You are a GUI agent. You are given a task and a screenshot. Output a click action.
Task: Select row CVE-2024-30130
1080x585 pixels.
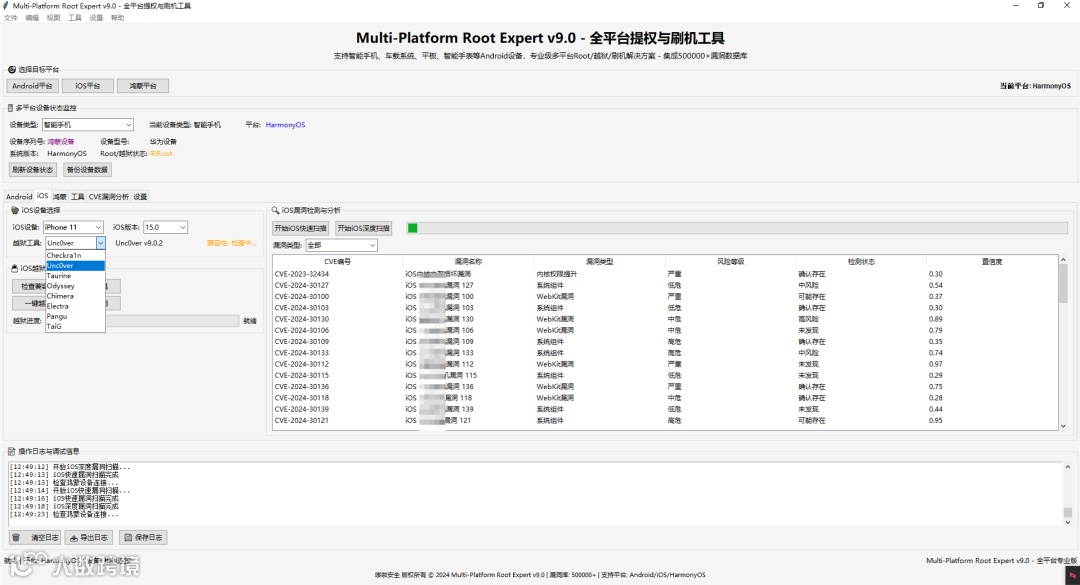coord(665,319)
